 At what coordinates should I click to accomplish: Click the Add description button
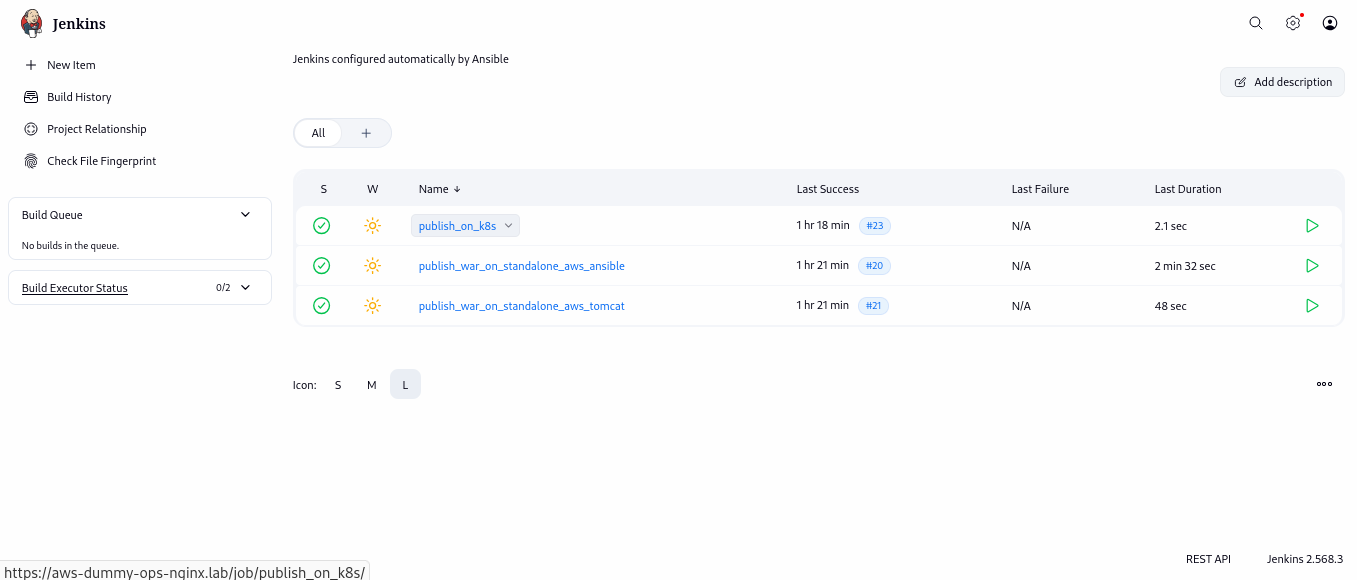(x=1282, y=82)
